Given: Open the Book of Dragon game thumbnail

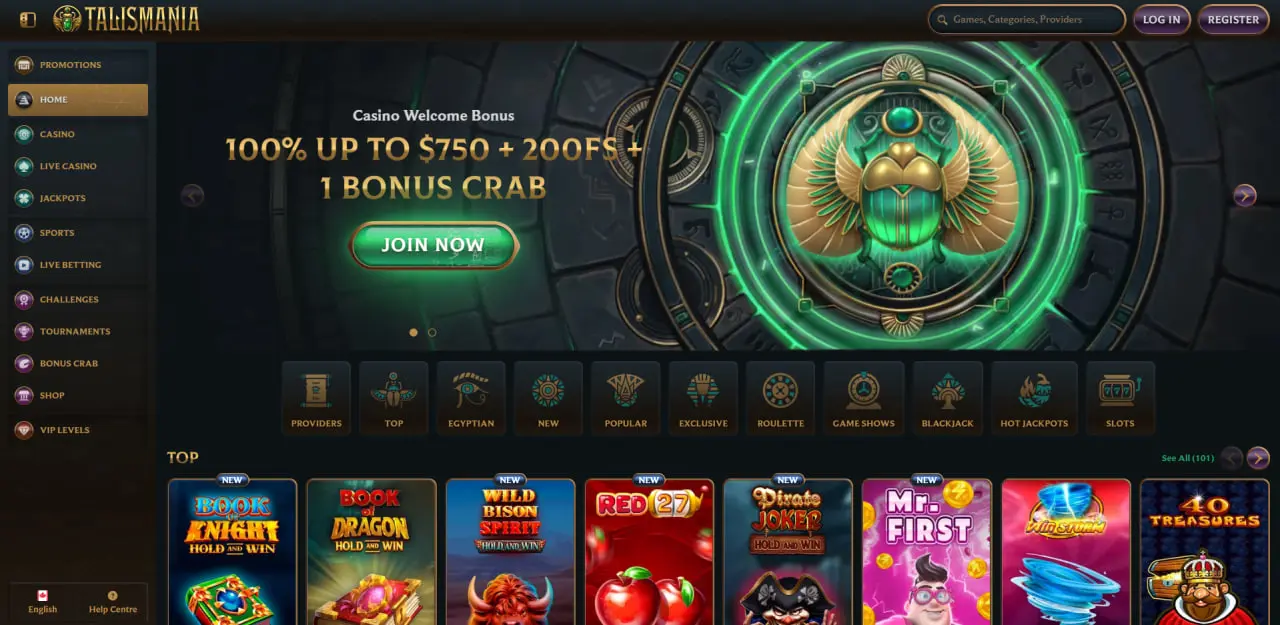Looking at the screenshot, I should 372,552.
